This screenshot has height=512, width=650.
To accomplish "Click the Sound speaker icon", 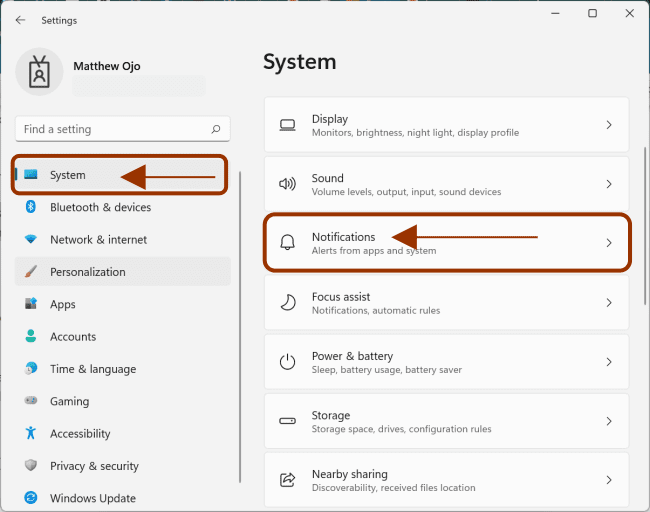I will click(287, 184).
